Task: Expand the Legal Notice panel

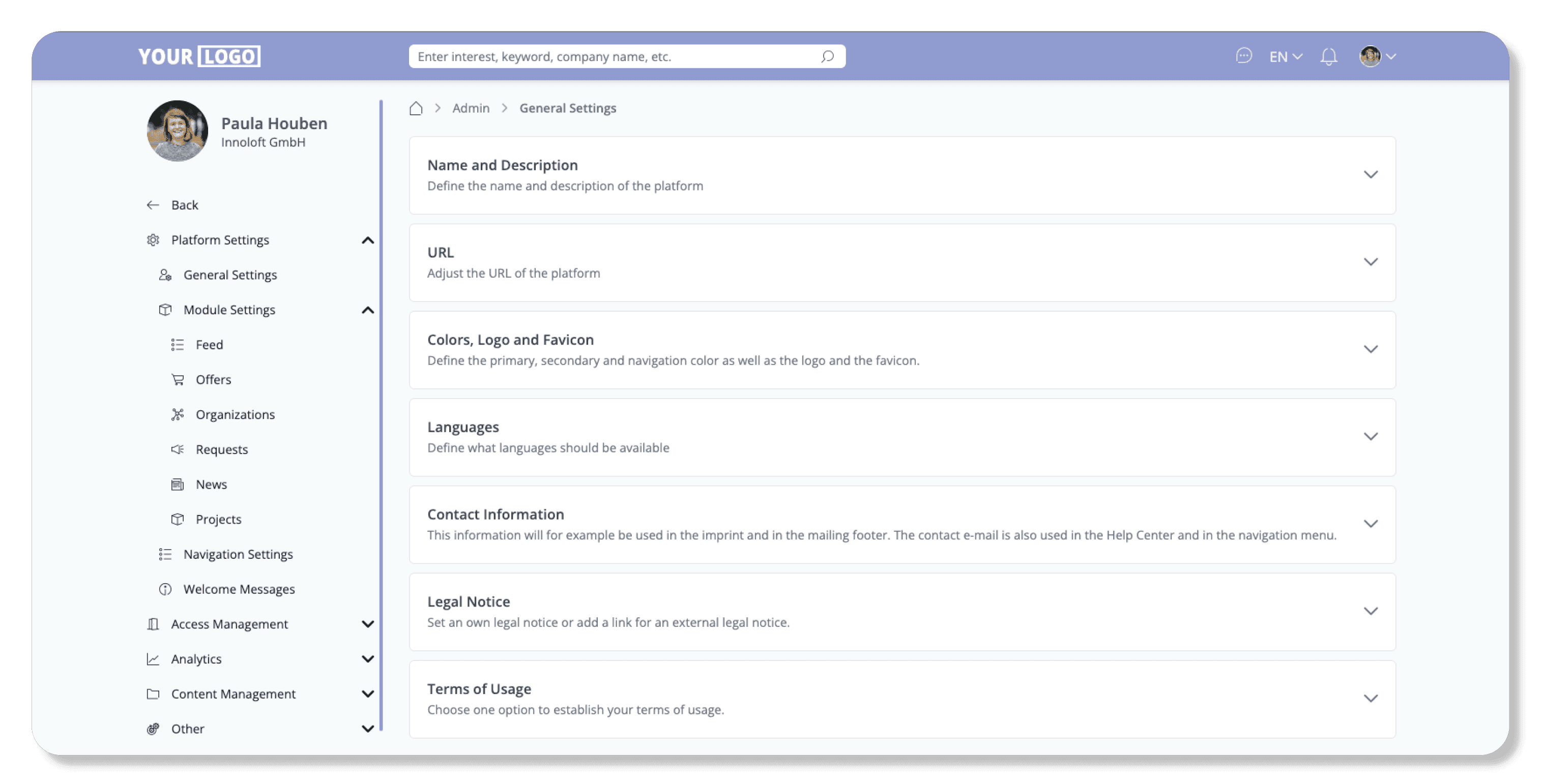Action: (x=1370, y=611)
